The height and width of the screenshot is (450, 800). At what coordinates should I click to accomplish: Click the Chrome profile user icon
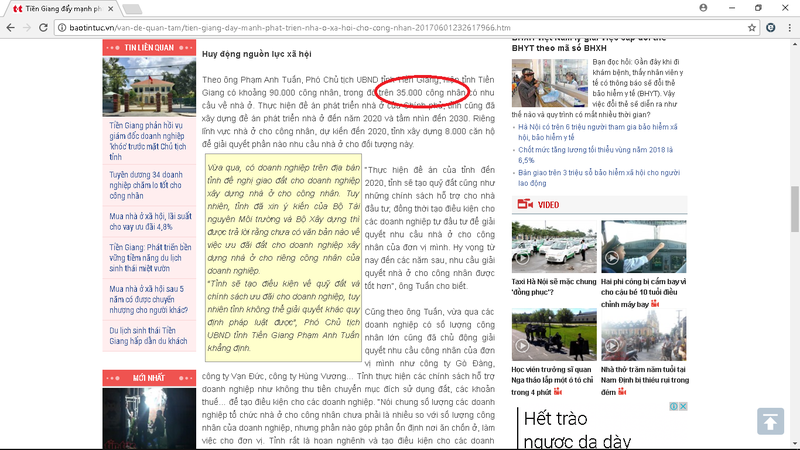pos(703,8)
